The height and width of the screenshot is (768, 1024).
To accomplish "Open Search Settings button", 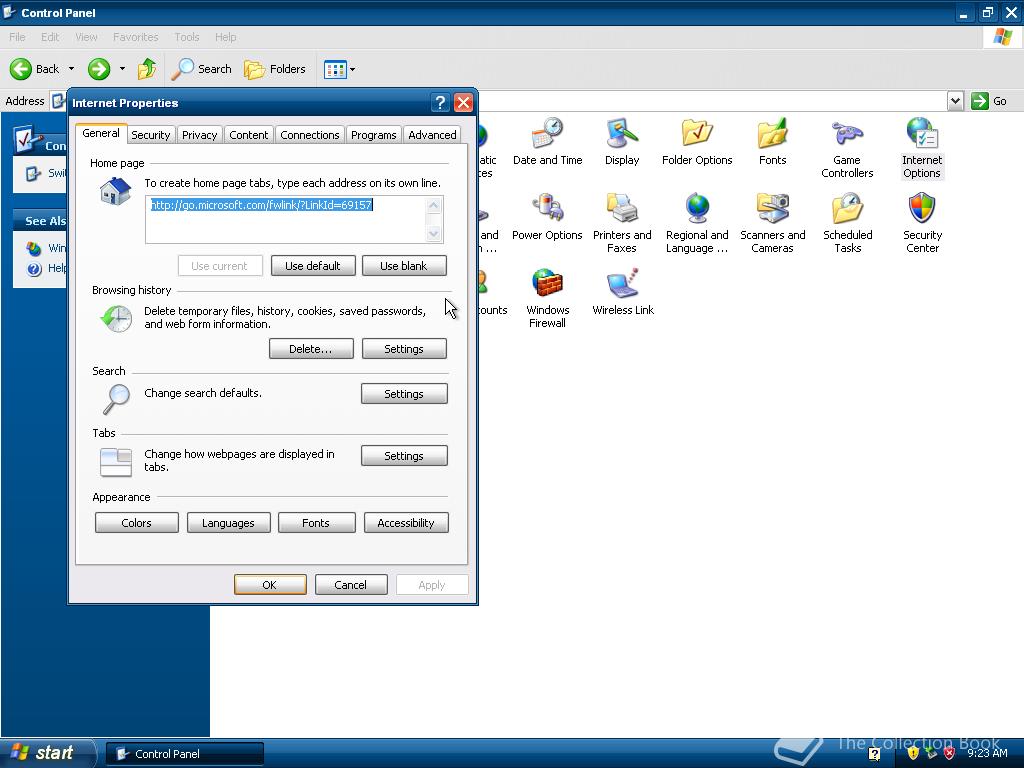I will (x=404, y=394).
